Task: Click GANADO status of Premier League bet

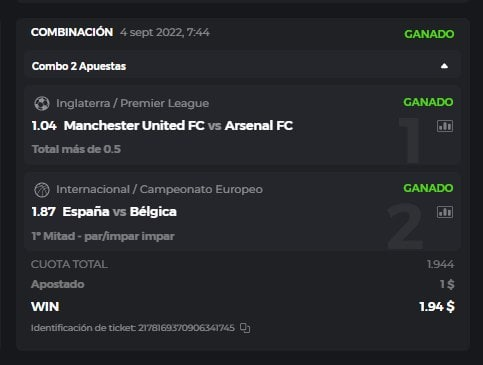Action: (x=428, y=102)
